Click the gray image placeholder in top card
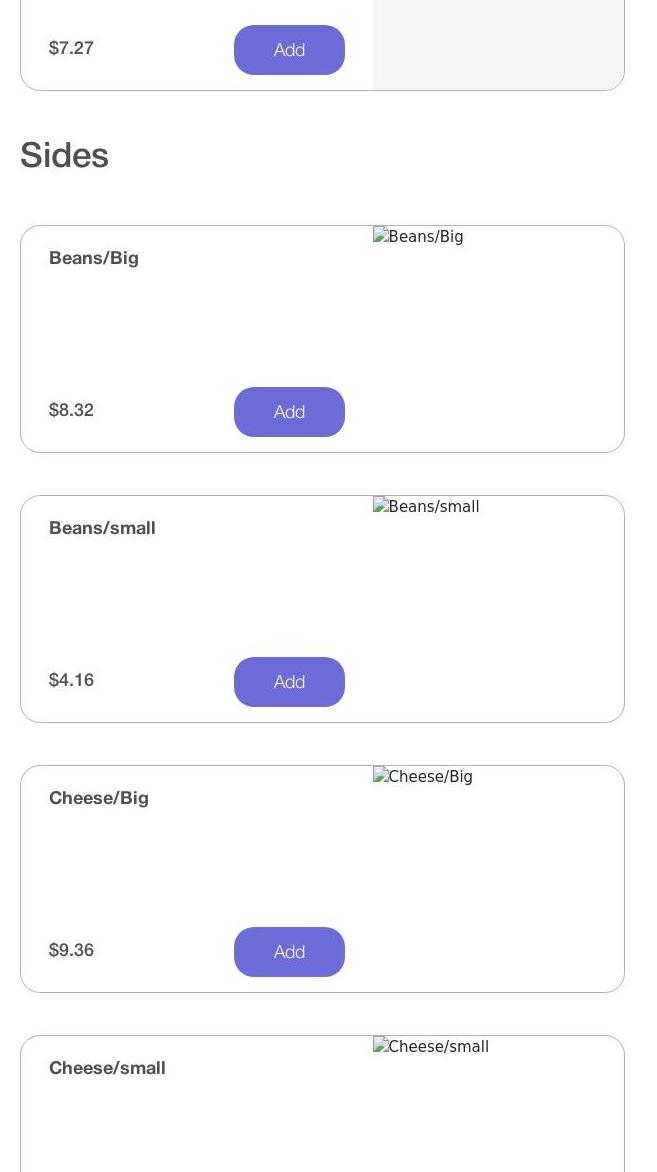This screenshot has width=657, height=1172. coord(498,45)
